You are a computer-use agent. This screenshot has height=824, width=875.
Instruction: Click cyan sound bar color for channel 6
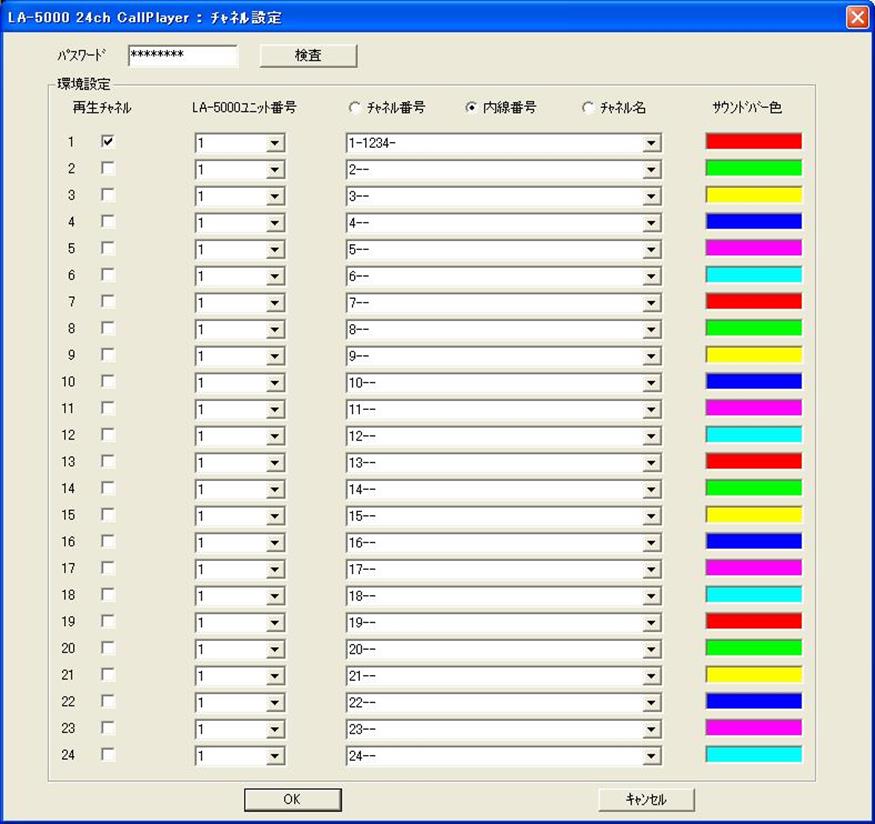tap(753, 274)
